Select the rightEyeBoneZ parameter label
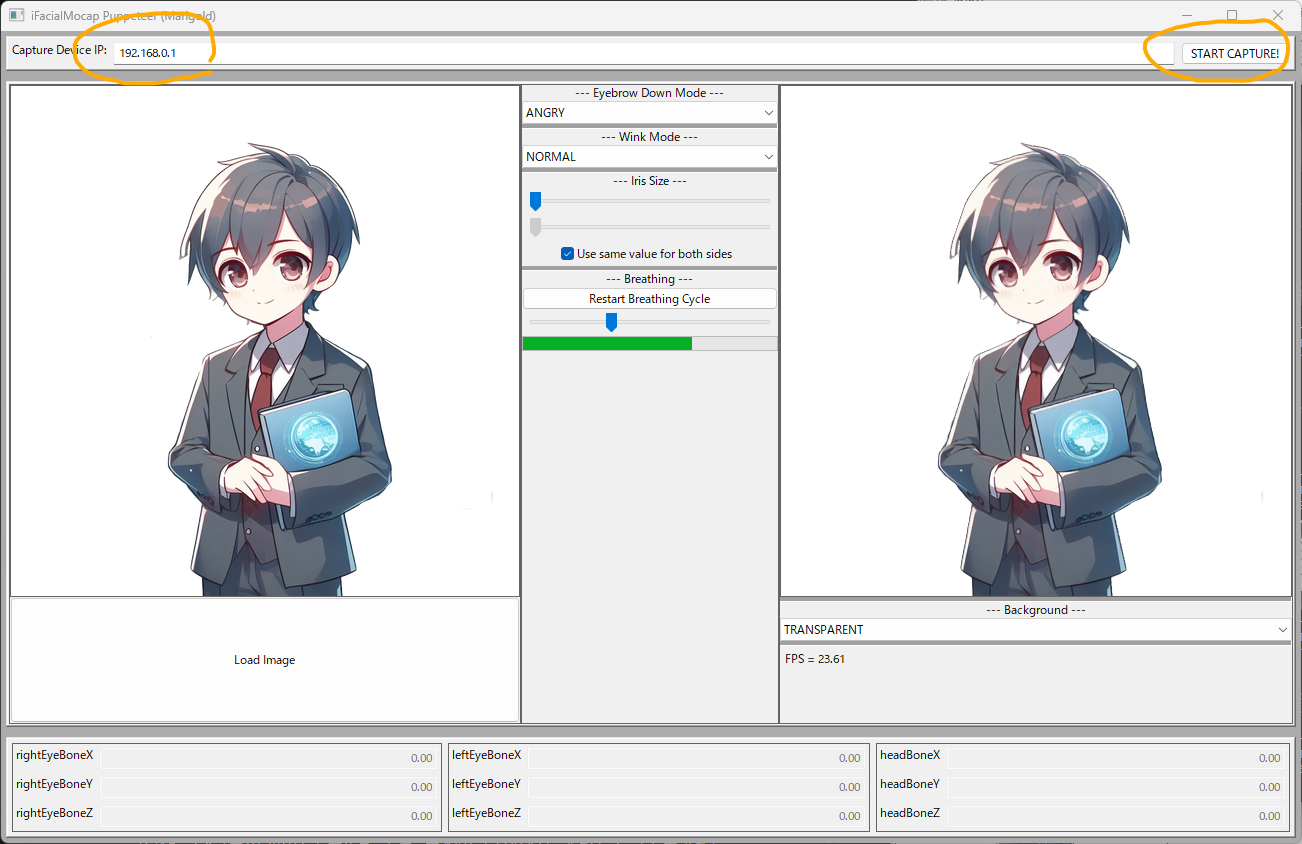 (54, 813)
